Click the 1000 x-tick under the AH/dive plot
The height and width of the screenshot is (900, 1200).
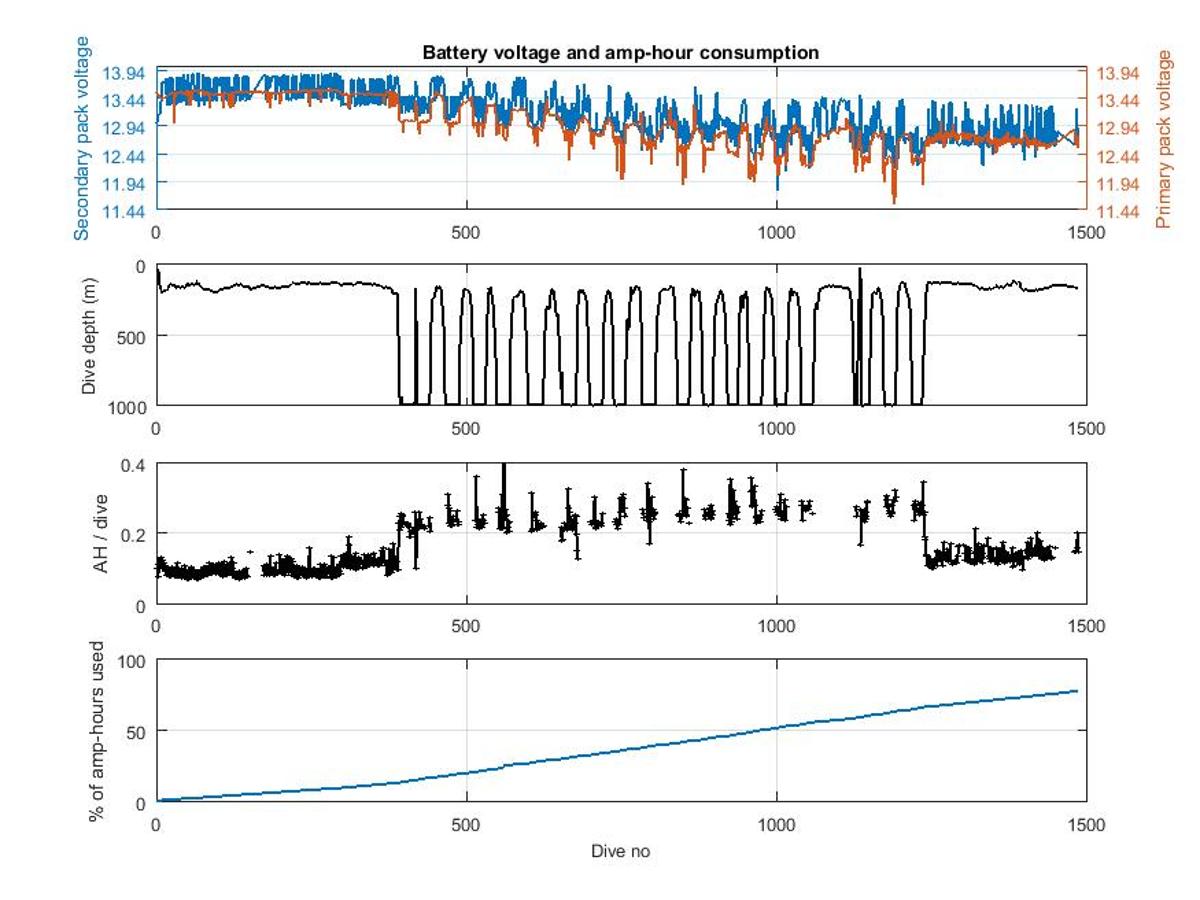(x=777, y=625)
